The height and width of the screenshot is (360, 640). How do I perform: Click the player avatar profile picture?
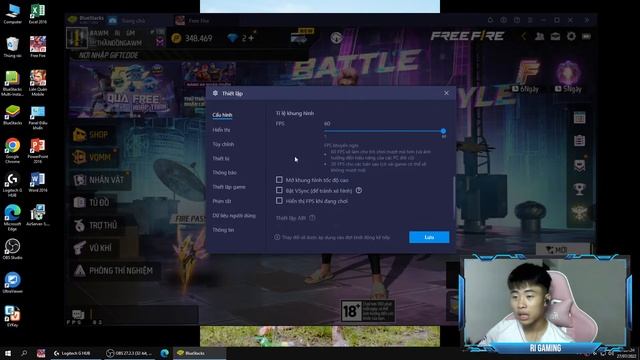pyautogui.click(x=77, y=38)
